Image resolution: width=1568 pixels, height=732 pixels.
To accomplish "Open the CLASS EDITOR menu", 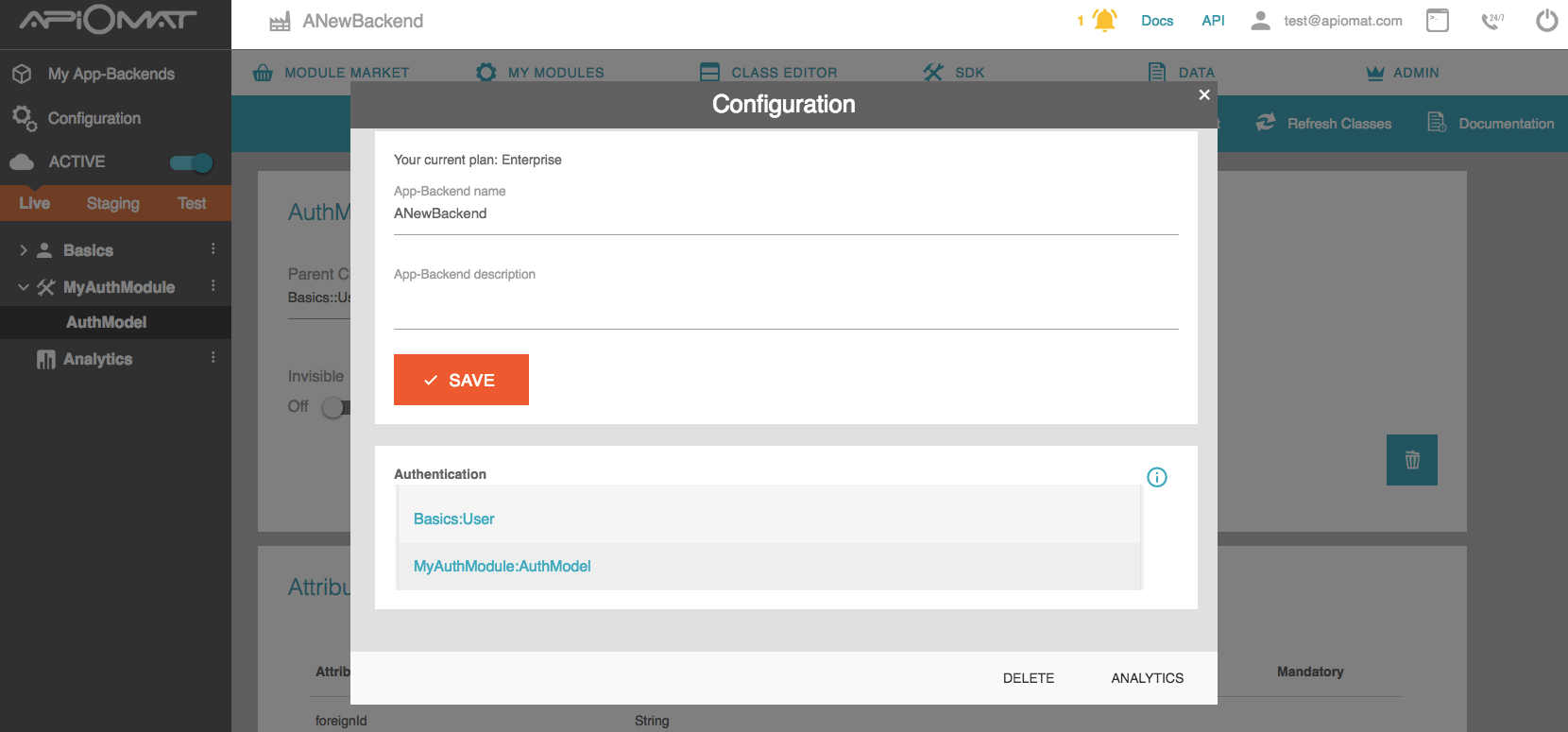I will (784, 73).
